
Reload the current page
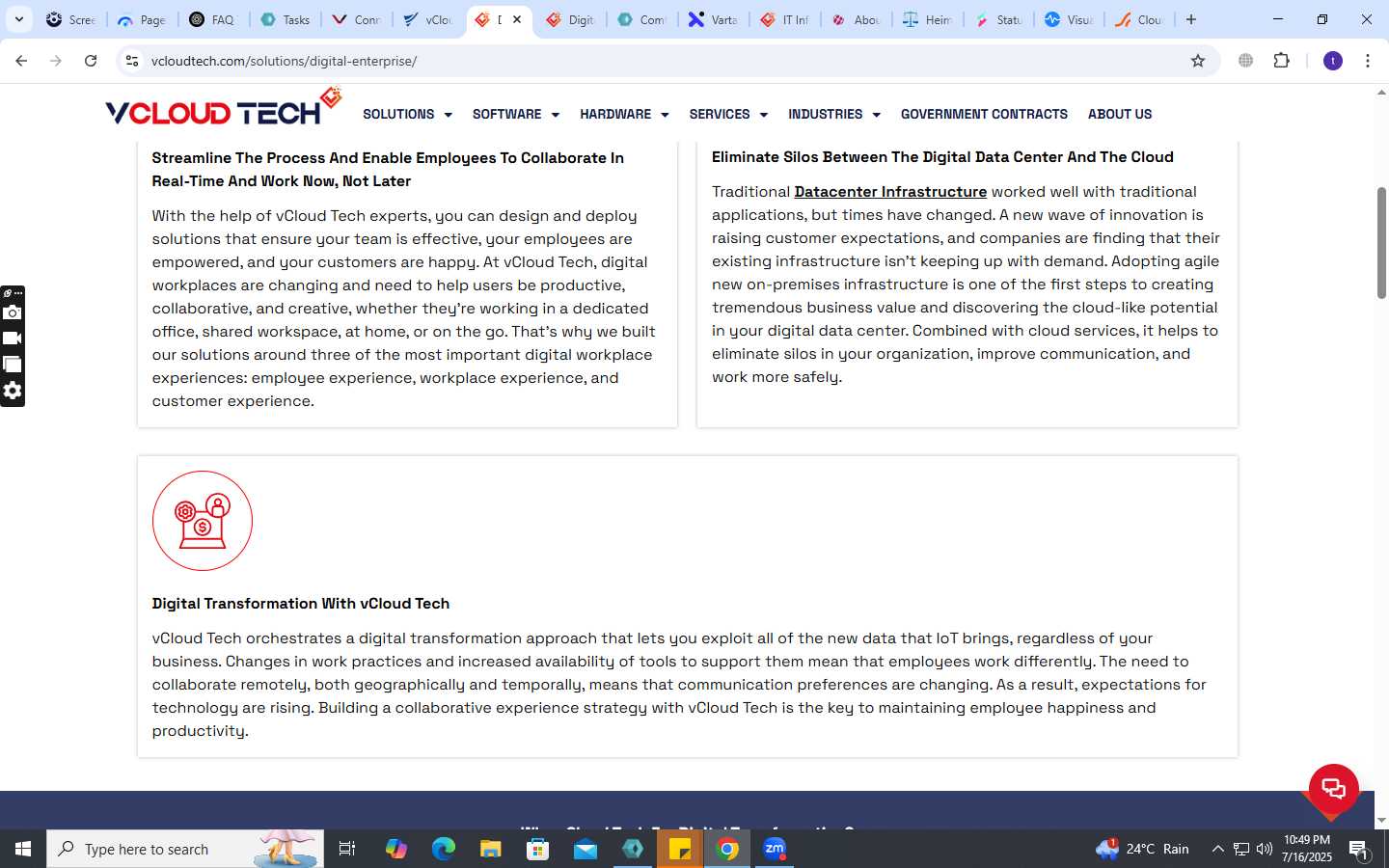[91, 61]
